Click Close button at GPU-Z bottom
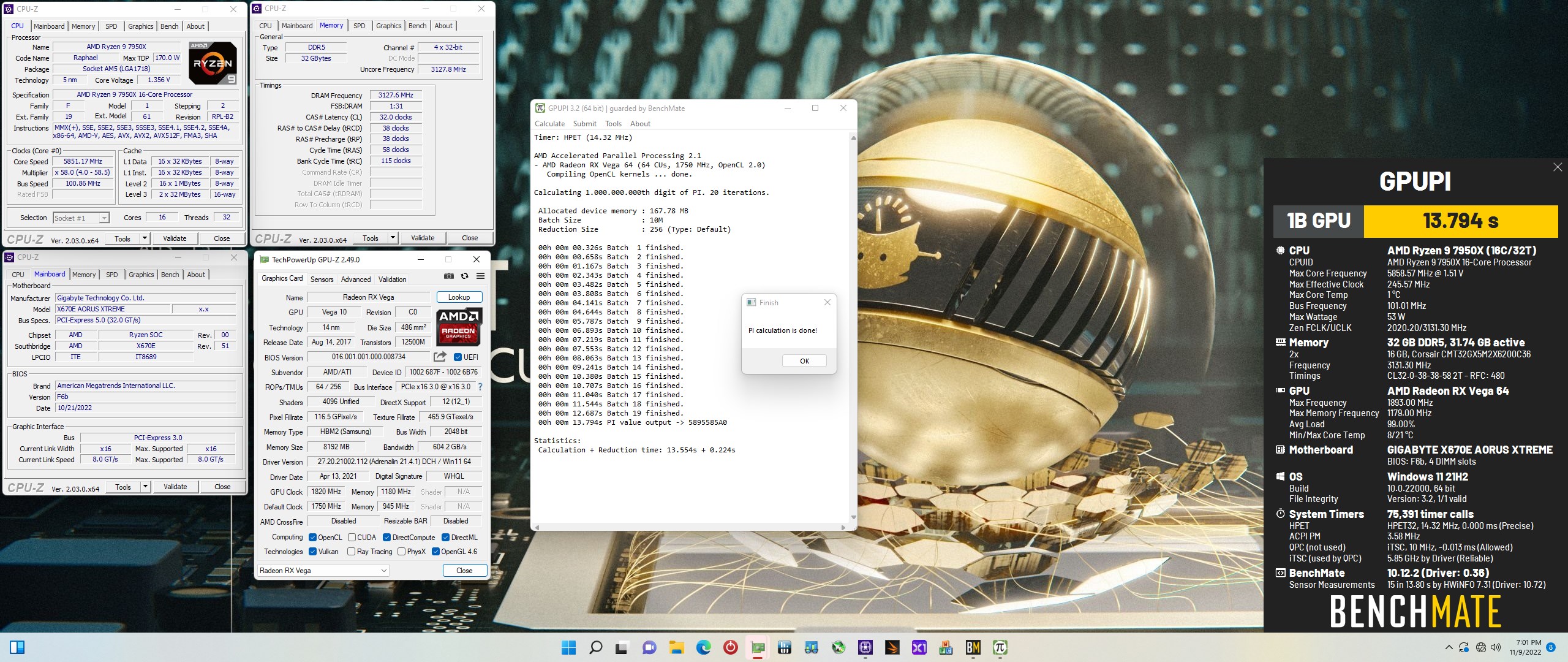This screenshot has width=1568, height=662. pos(464,571)
